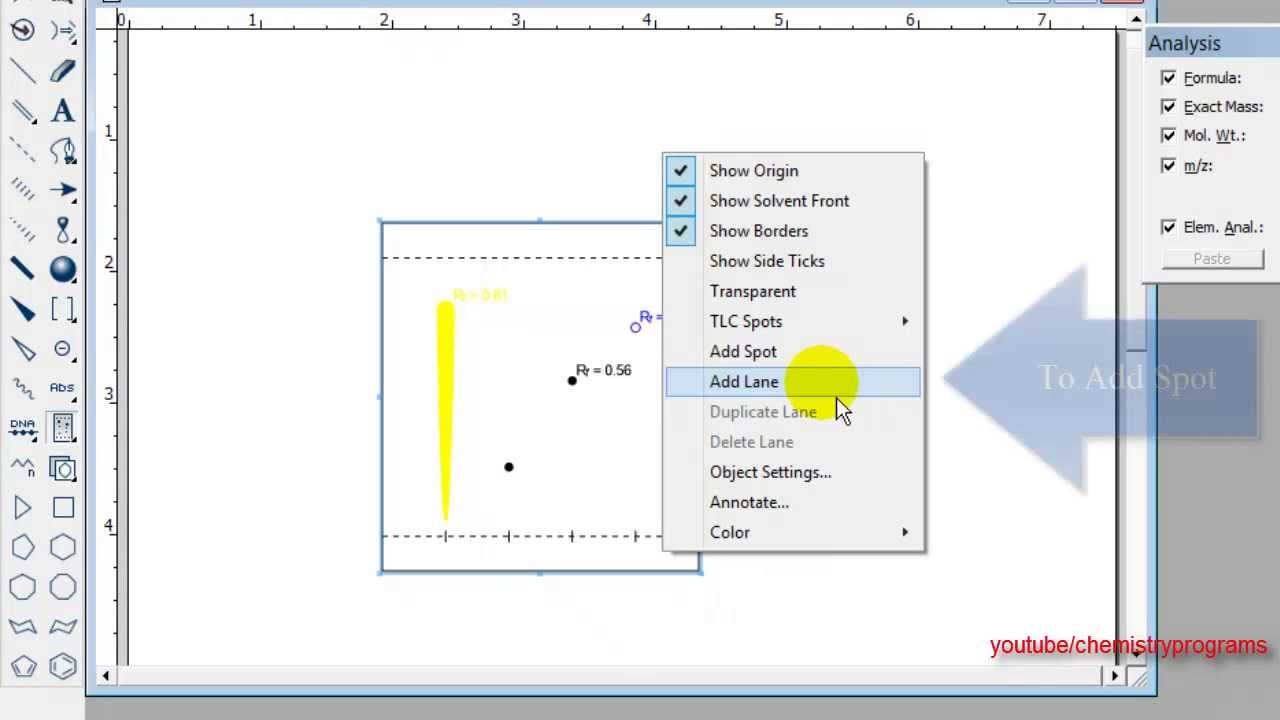
Task: Click the Paste button in Analysis
Action: [x=1212, y=258]
